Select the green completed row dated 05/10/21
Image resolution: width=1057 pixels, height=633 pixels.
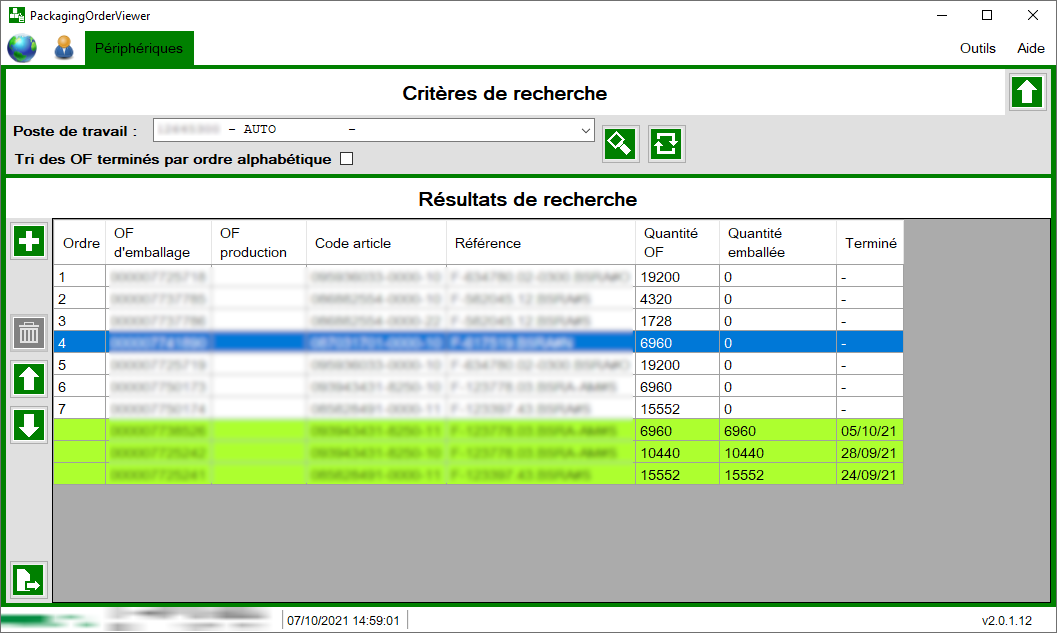click(x=400, y=431)
